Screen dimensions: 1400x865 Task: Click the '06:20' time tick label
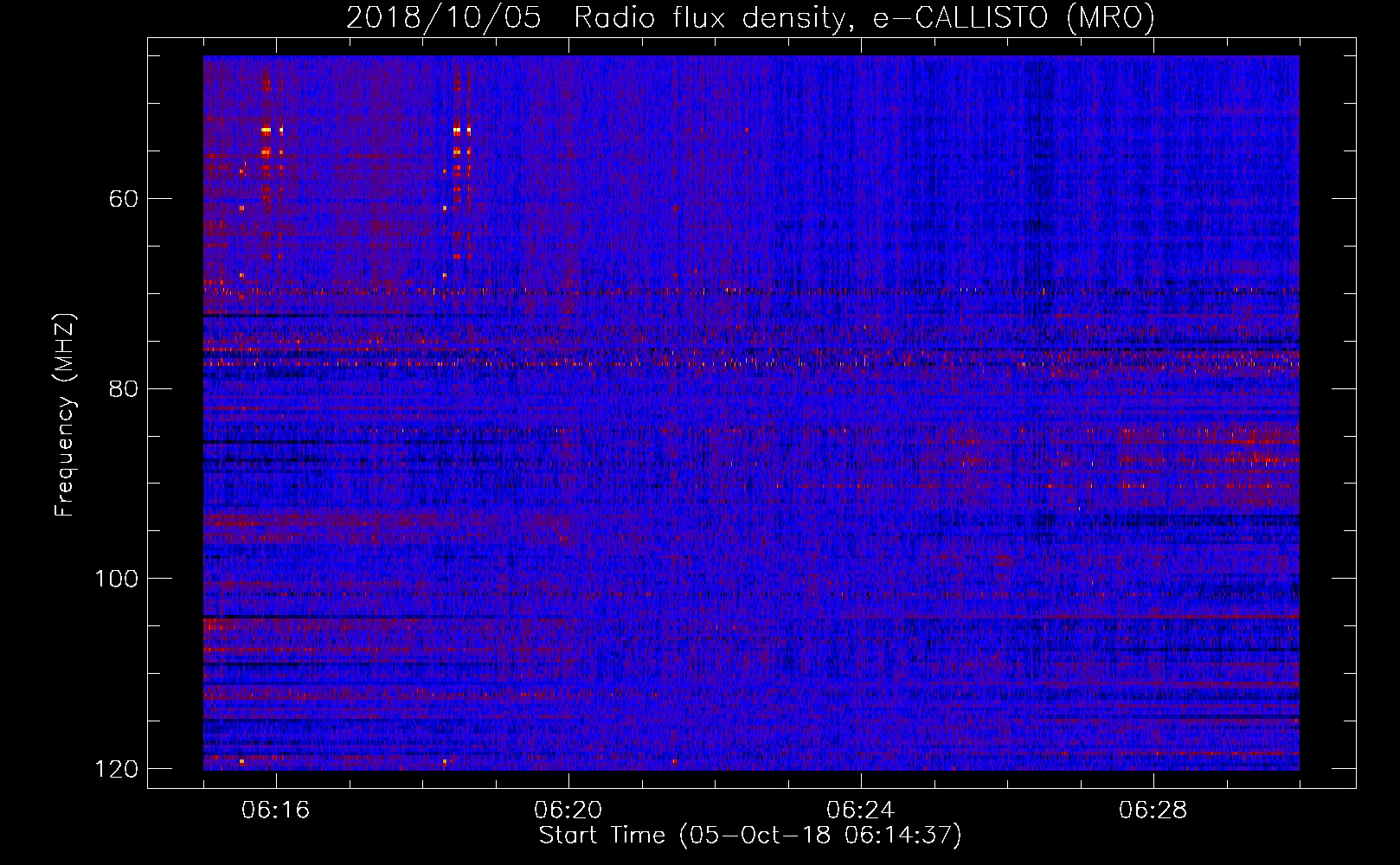click(x=568, y=811)
